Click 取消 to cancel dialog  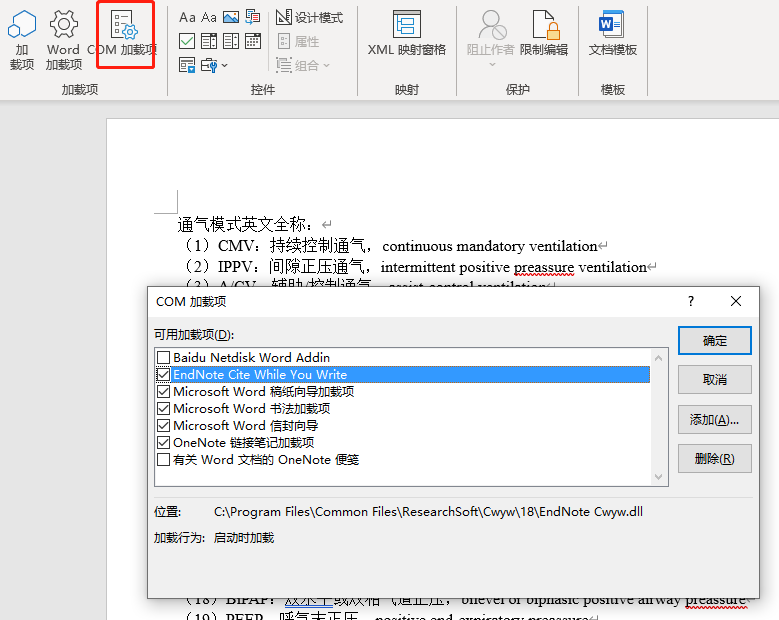coord(714,380)
